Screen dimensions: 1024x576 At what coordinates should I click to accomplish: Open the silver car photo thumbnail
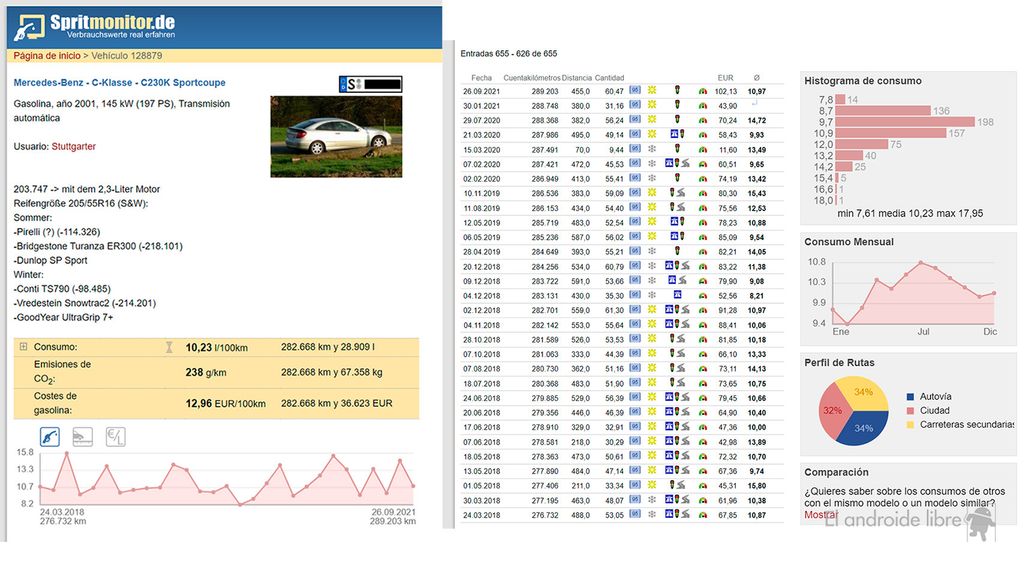tap(336, 137)
